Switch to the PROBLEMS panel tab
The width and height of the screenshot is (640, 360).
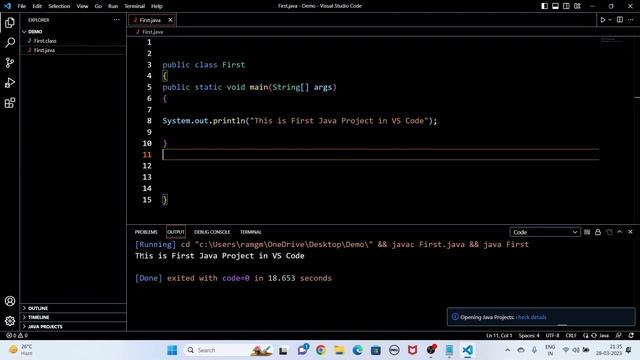click(x=146, y=232)
